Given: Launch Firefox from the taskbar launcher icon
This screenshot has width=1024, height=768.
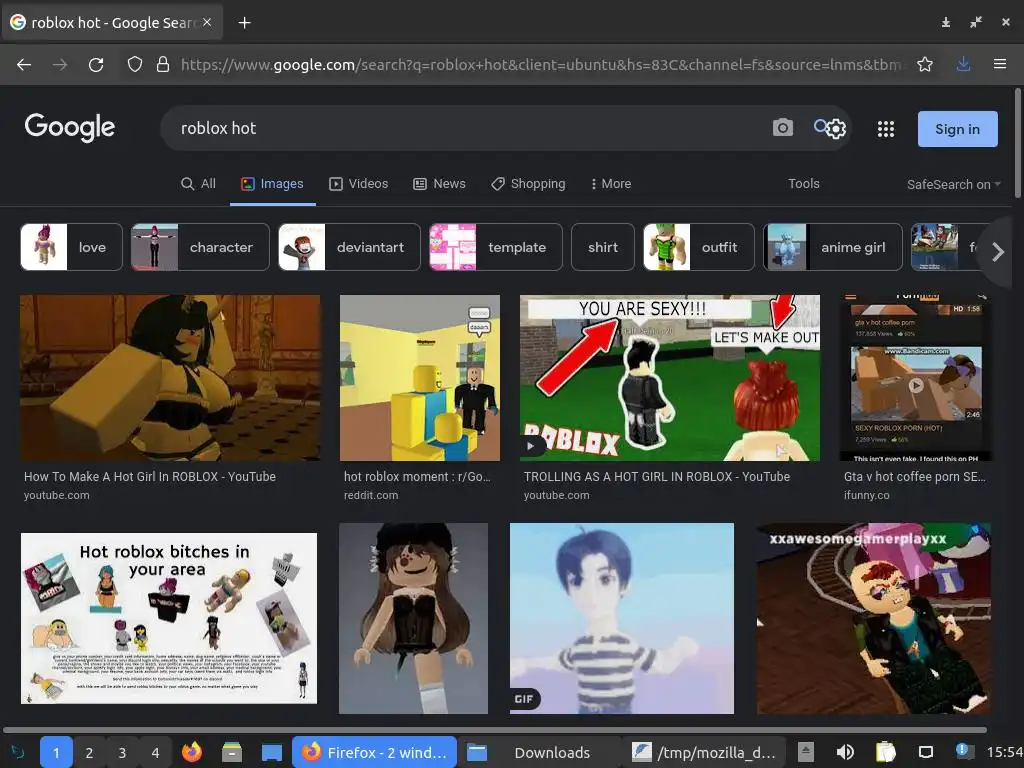Looking at the screenshot, I should (x=192, y=752).
